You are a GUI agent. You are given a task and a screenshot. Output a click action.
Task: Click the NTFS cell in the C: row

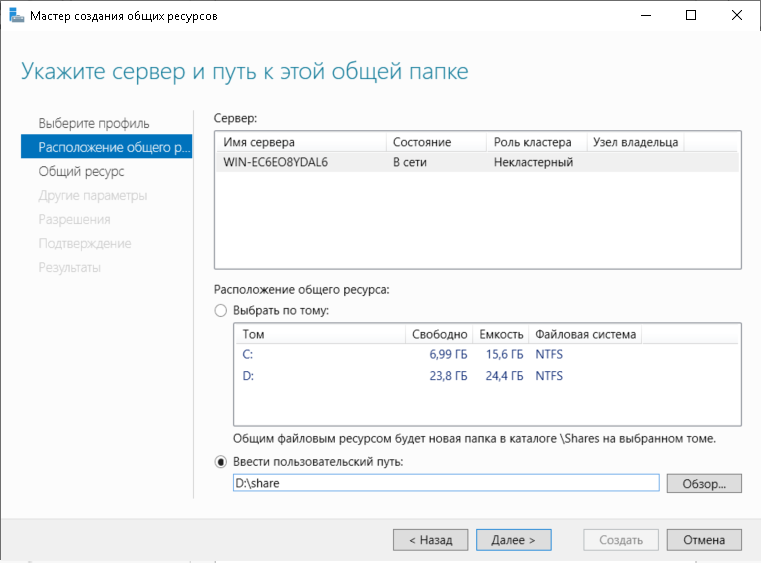tap(549, 354)
